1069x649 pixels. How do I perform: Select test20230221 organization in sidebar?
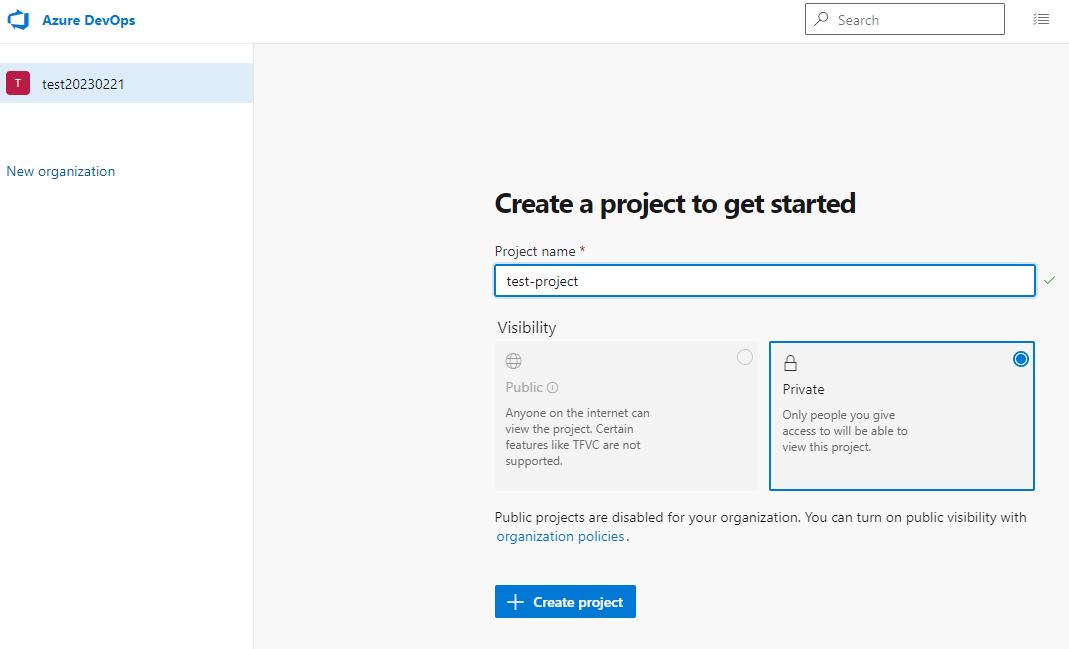click(x=127, y=83)
